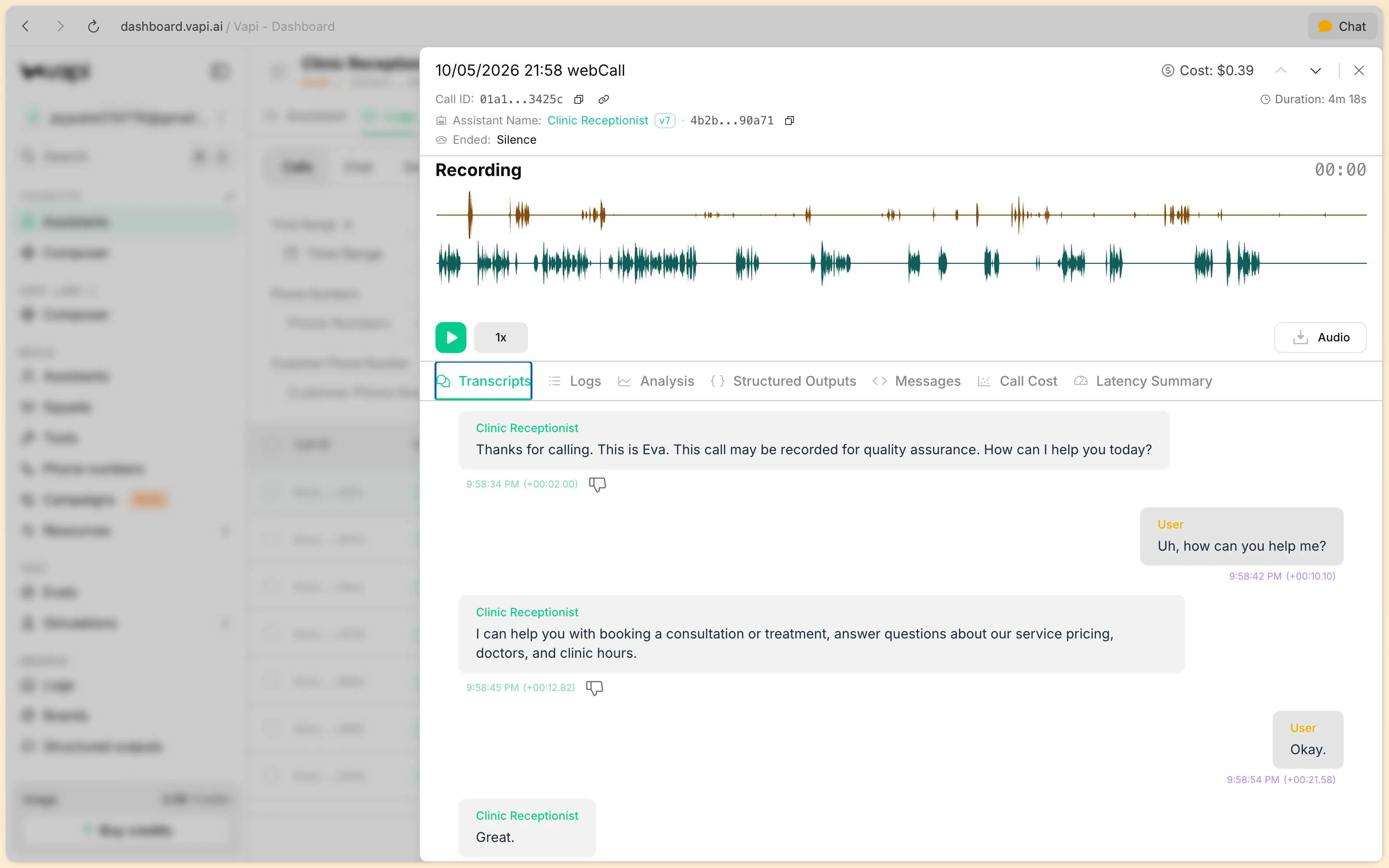The image size is (1389, 868).
Task: Copy call link icon next to Call ID
Action: 603,99
